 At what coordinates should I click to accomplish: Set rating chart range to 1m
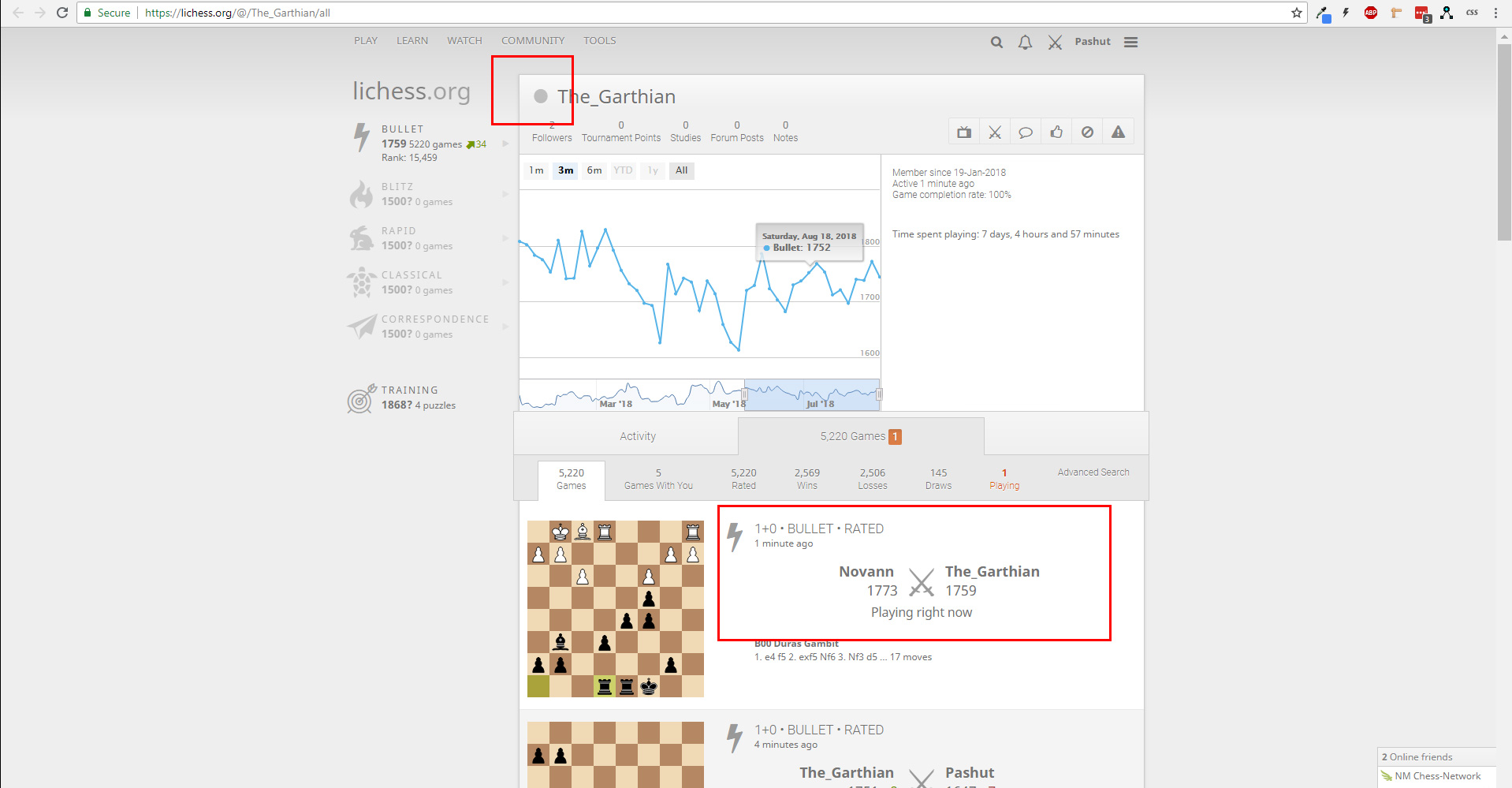coord(537,170)
